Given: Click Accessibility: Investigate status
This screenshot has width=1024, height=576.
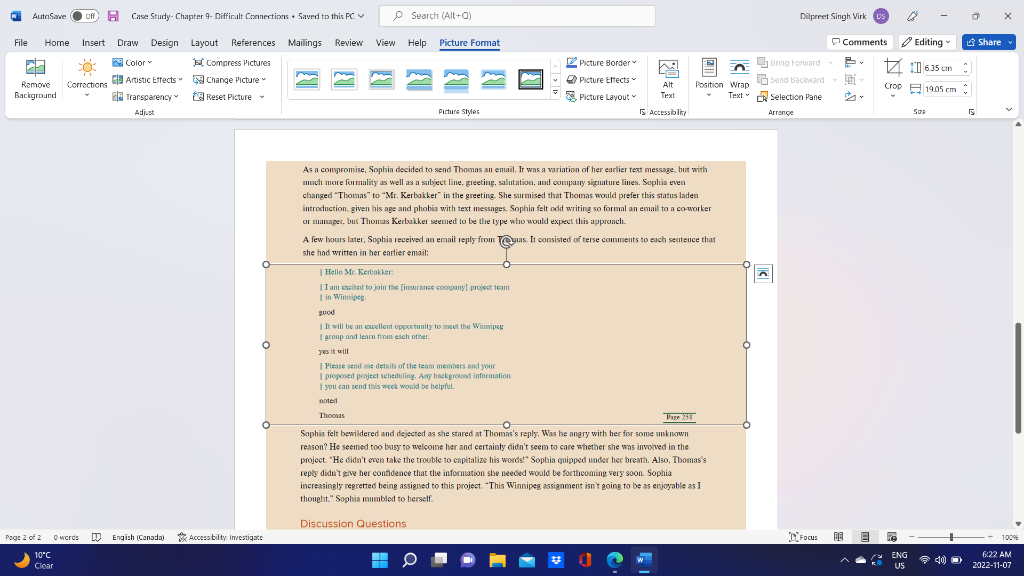Looking at the screenshot, I should coord(220,537).
